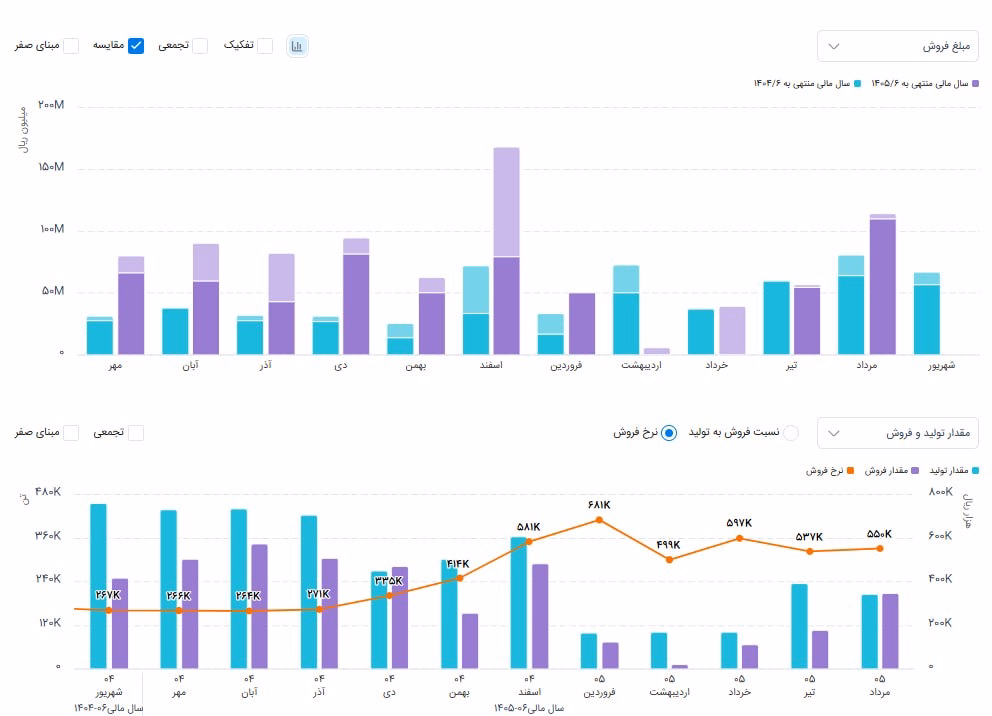
Task: Click the ۵۳۷K rate label
Action: 809,537
